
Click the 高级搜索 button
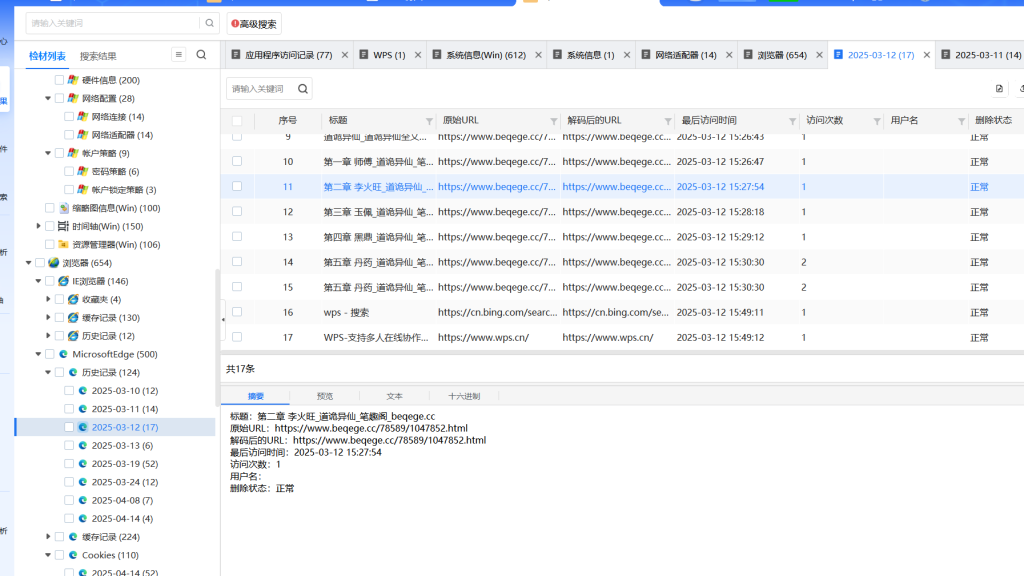[x=254, y=23]
